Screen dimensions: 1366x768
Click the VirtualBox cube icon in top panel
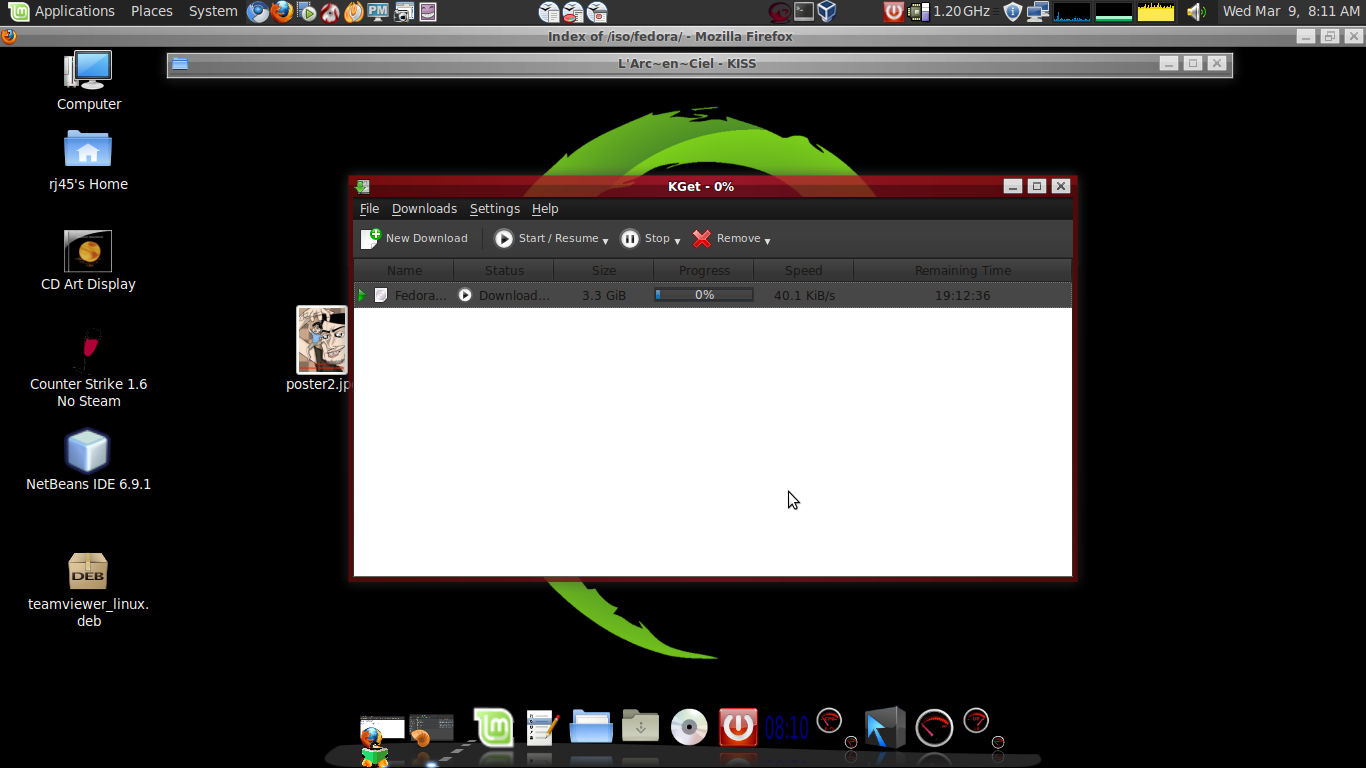click(827, 12)
